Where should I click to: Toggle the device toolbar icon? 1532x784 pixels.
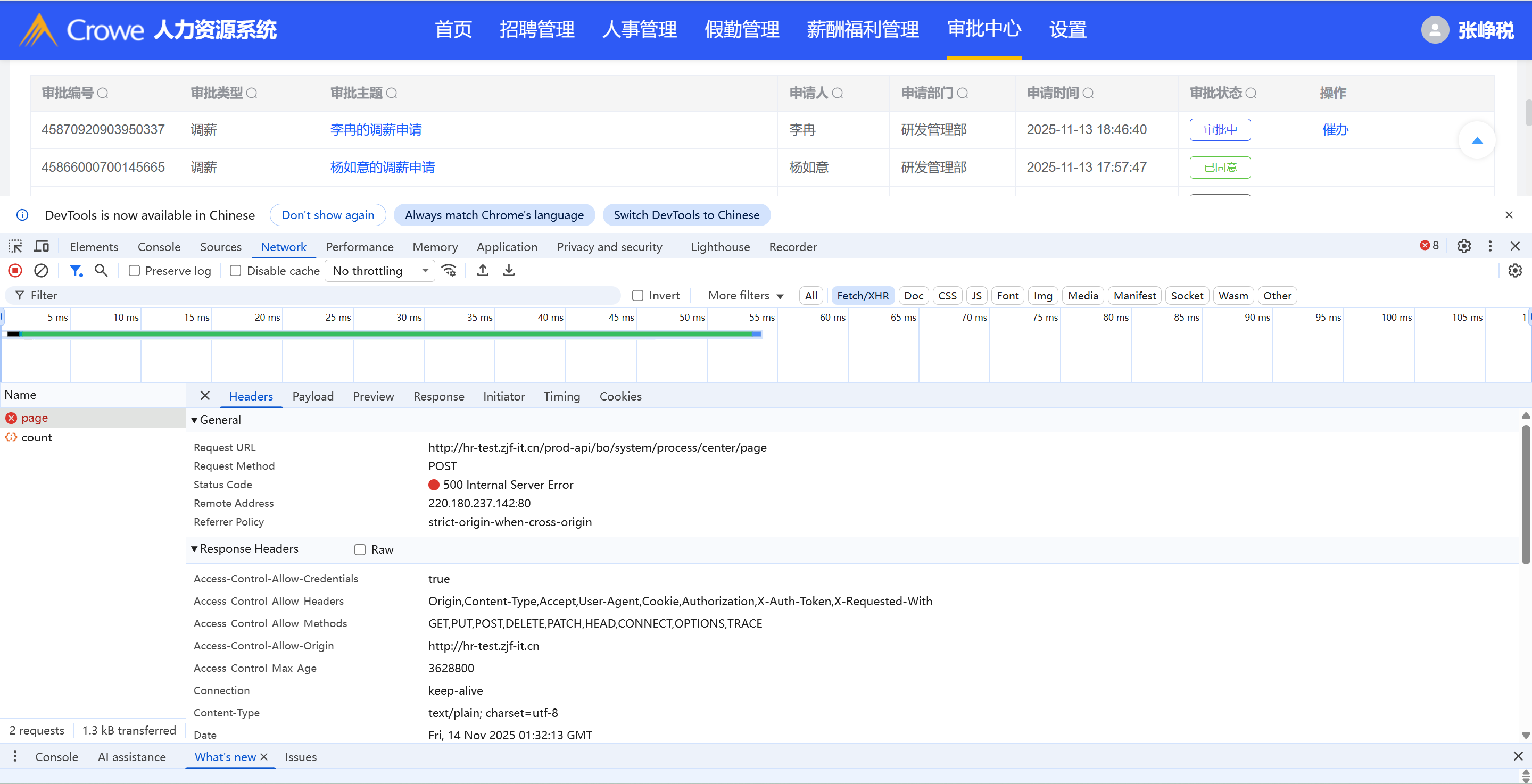click(42, 247)
